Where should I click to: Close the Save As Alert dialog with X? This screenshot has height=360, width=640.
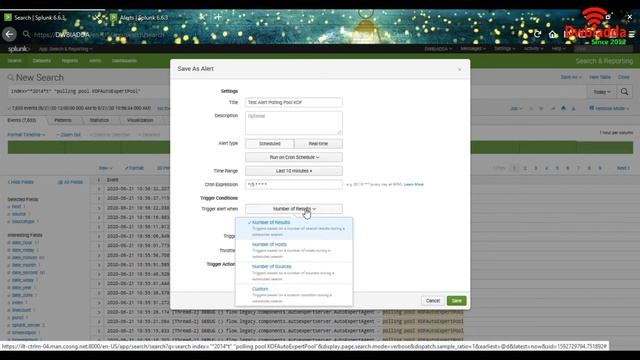[460, 69]
